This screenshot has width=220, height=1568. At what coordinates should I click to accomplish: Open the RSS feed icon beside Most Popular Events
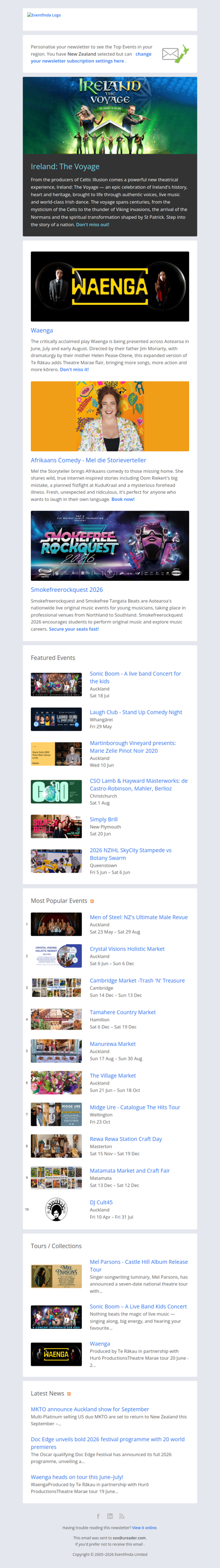click(x=92, y=901)
